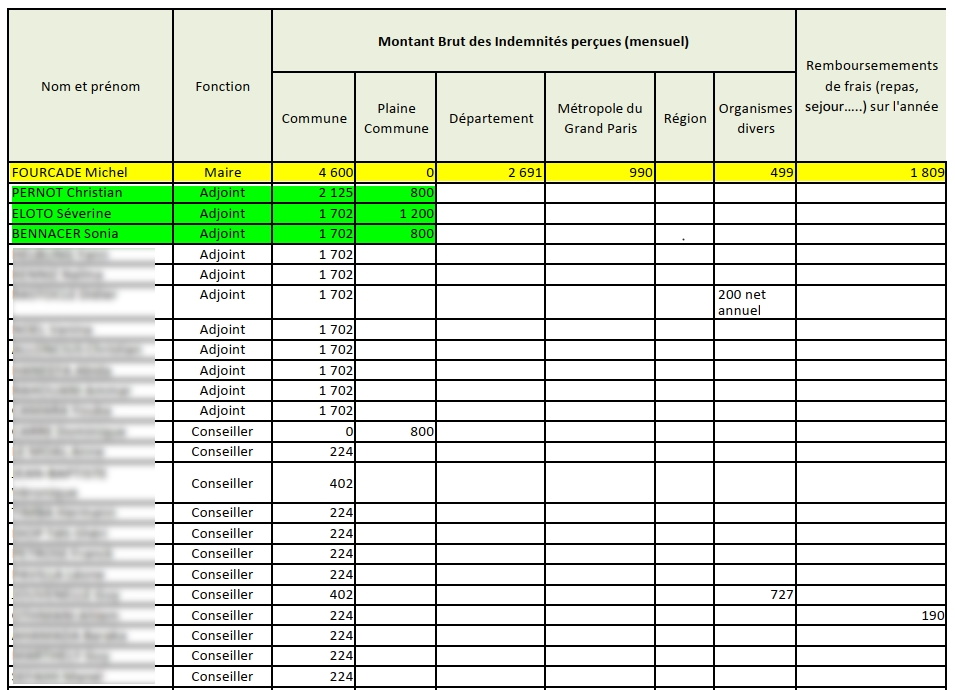Select the Commune '0' in the first Conseiller row
This screenshot has width=955, height=690.
[314, 432]
